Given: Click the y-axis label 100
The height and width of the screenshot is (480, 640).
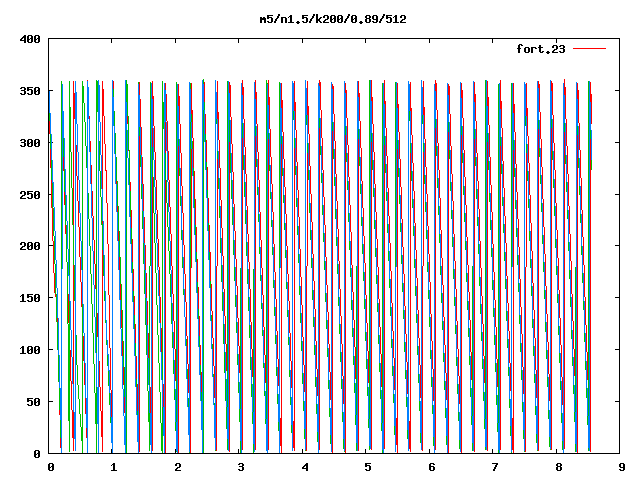Looking at the screenshot, I should click(x=30, y=350).
